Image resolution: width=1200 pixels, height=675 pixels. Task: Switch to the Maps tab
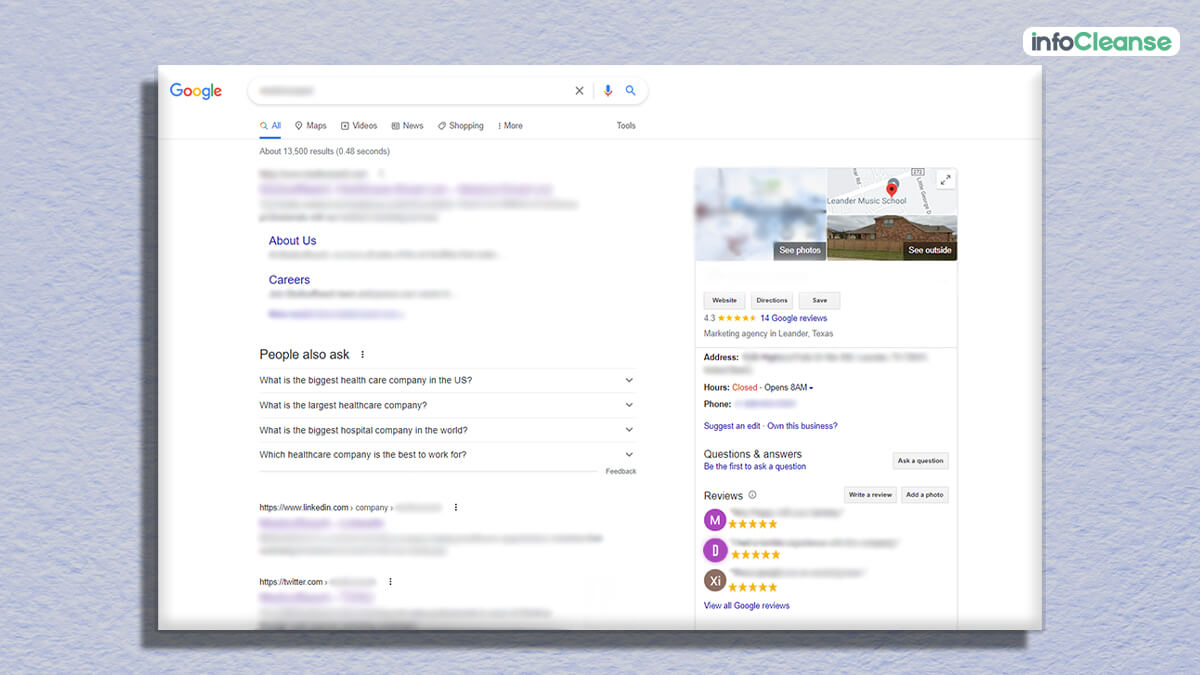(310, 125)
